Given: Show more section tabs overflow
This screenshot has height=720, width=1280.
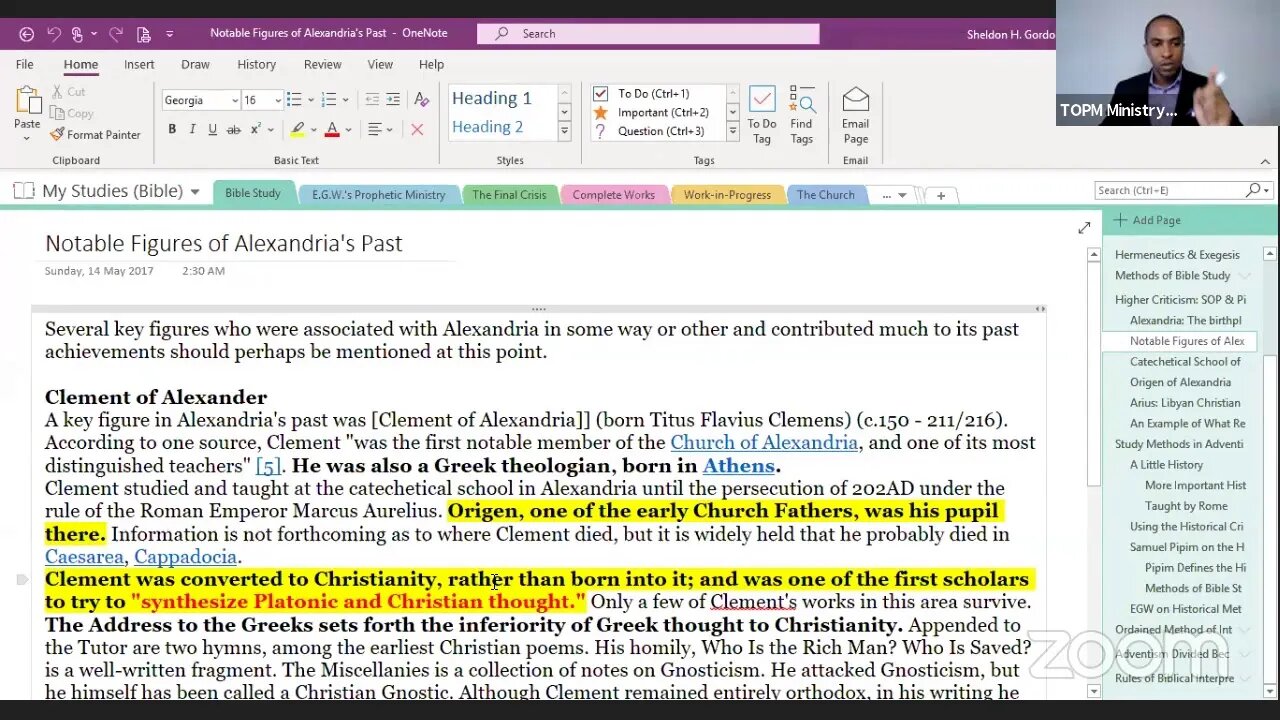Looking at the screenshot, I should click(x=893, y=196).
